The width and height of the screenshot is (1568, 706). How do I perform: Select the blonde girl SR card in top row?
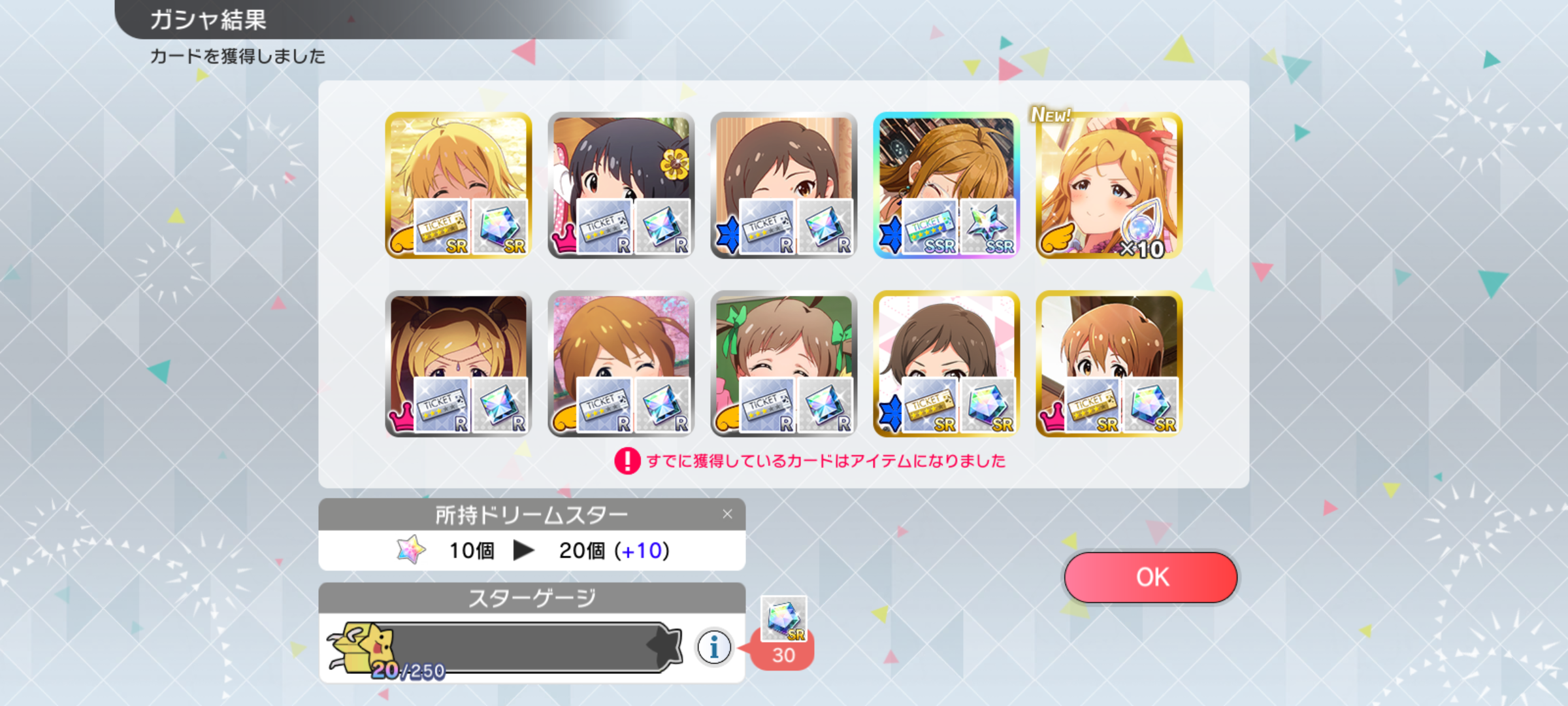[x=458, y=185]
